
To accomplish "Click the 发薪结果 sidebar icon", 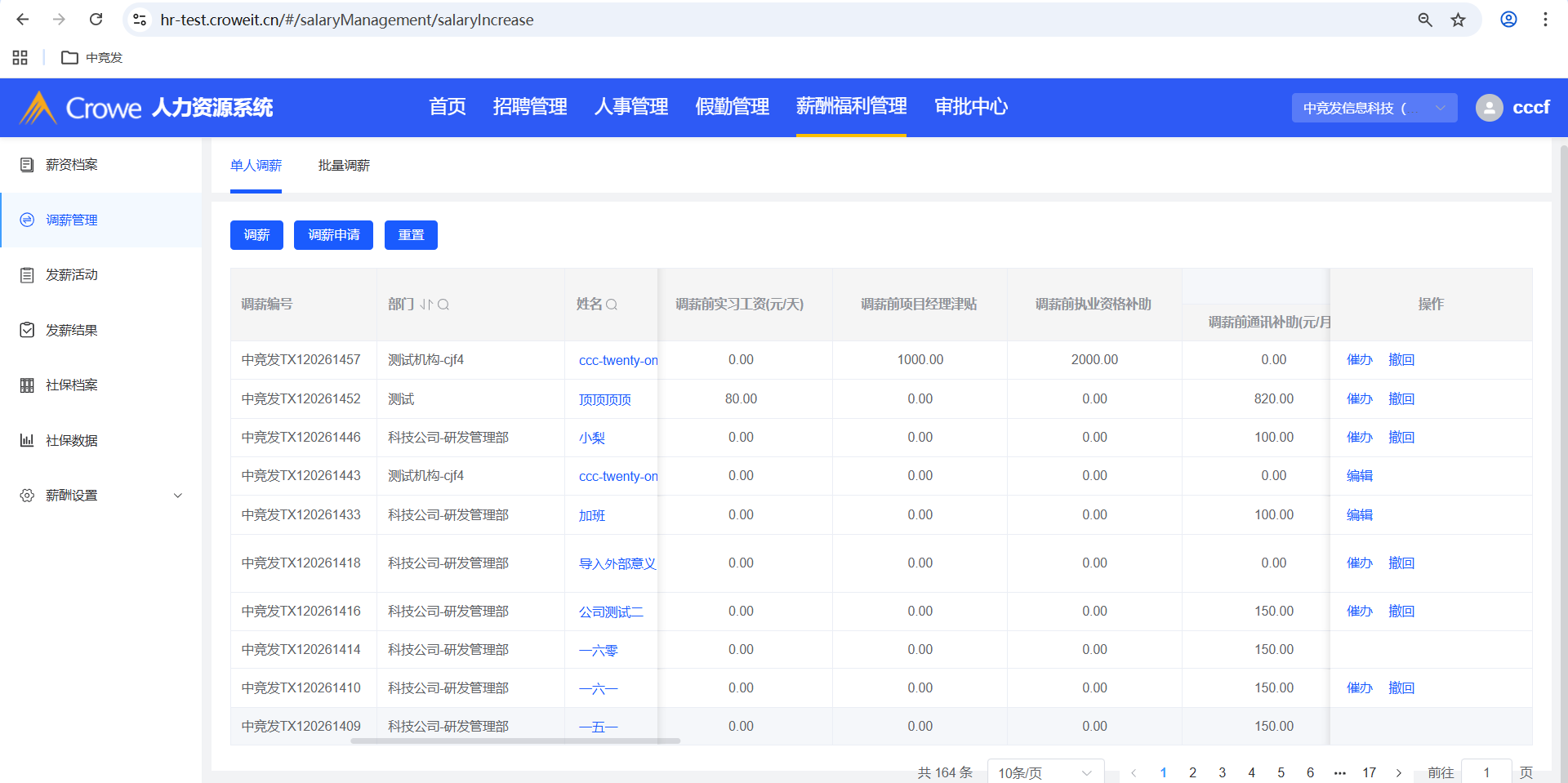I will [27, 330].
